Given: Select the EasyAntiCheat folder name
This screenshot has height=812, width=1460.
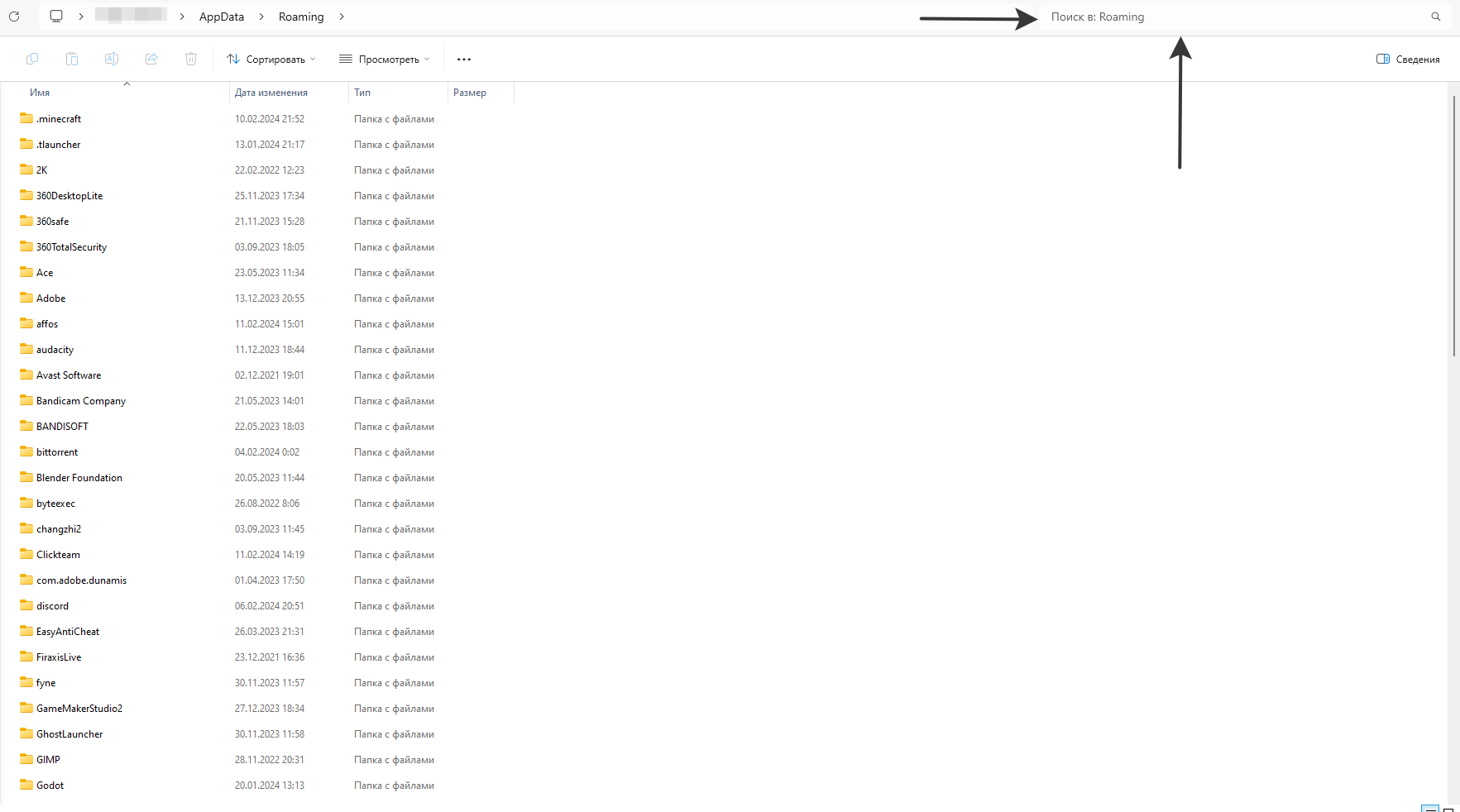Looking at the screenshot, I should pos(68,632).
